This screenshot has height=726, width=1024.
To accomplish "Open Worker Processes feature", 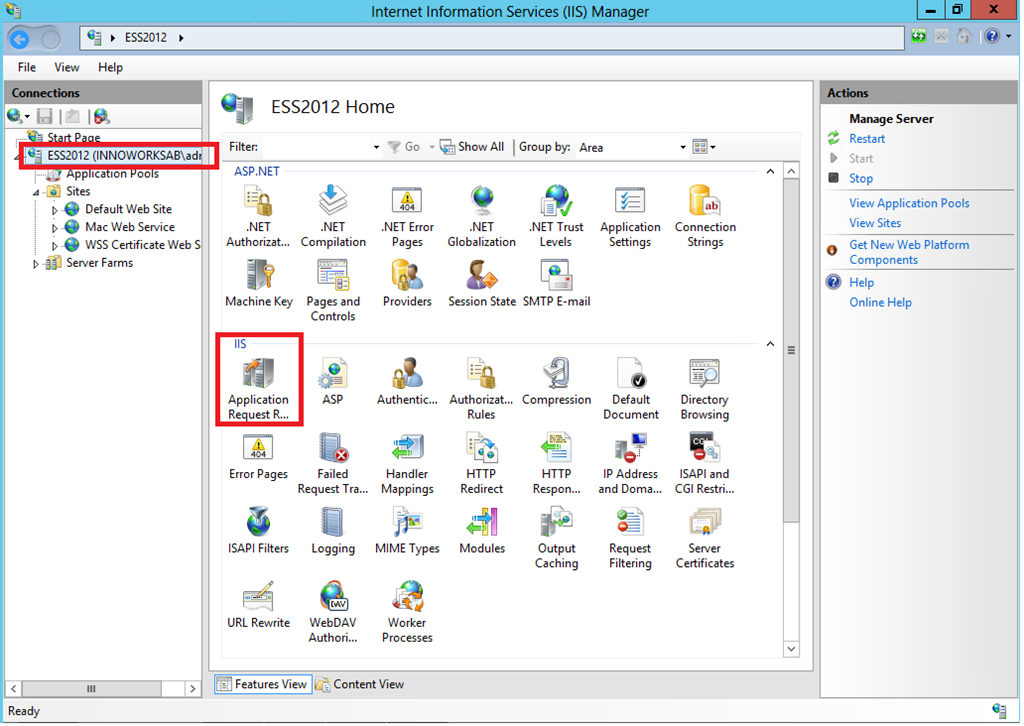I will coord(408,612).
